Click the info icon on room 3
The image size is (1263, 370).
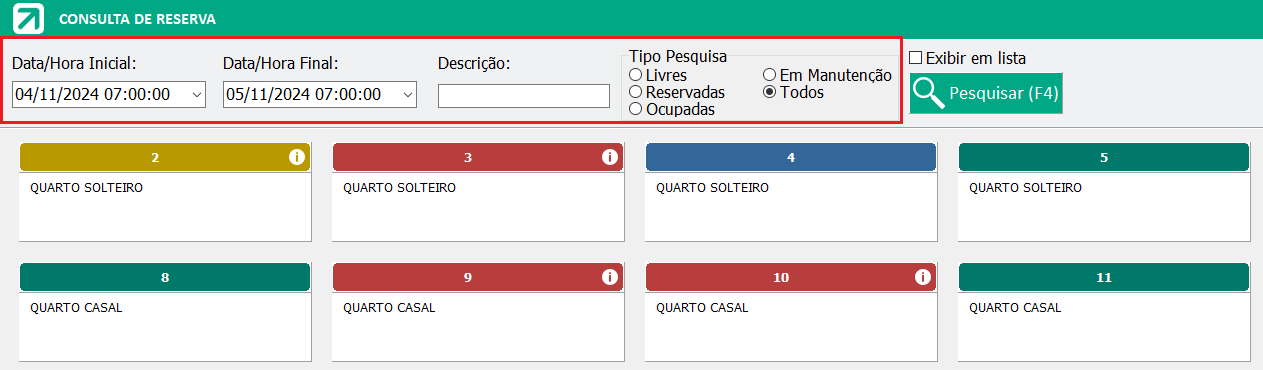click(x=609, y=157)
